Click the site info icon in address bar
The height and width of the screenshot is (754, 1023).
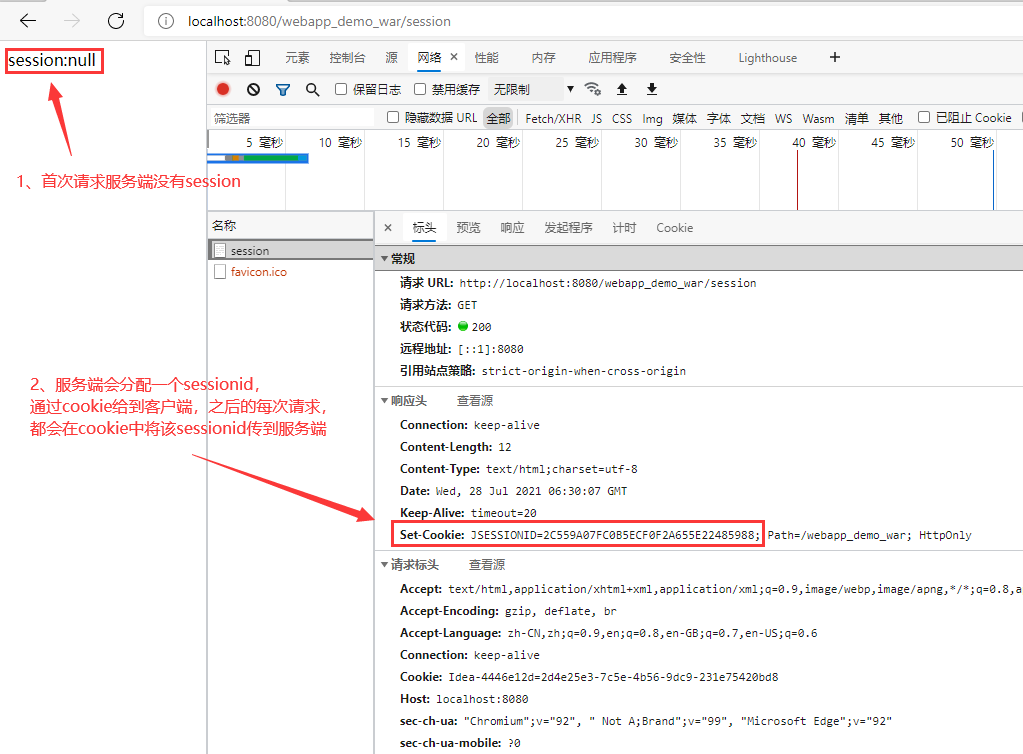click(x=166, y=22)
